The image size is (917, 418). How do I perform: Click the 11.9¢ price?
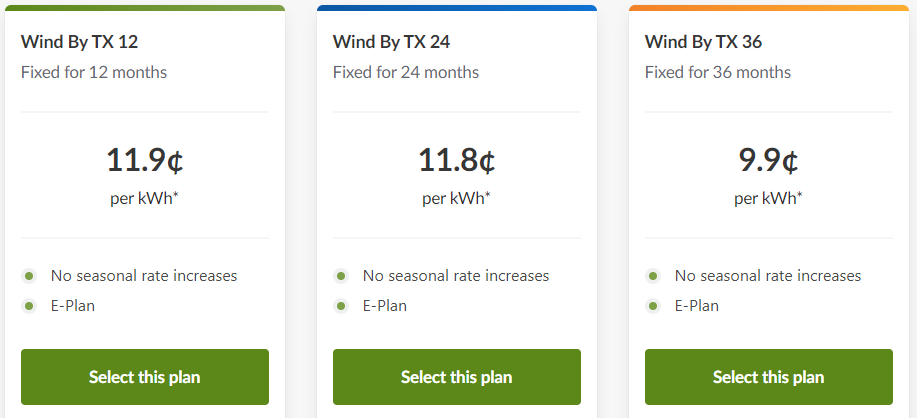[x=144, y=160]
